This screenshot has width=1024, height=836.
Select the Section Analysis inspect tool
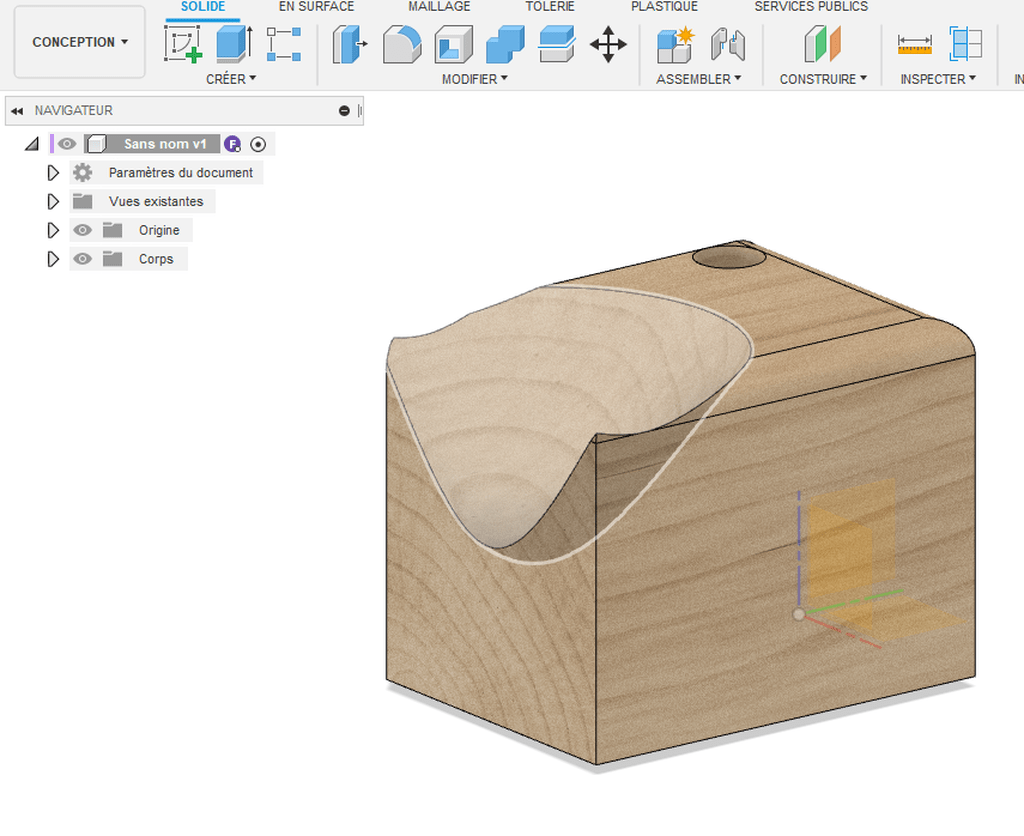point(966,44)
